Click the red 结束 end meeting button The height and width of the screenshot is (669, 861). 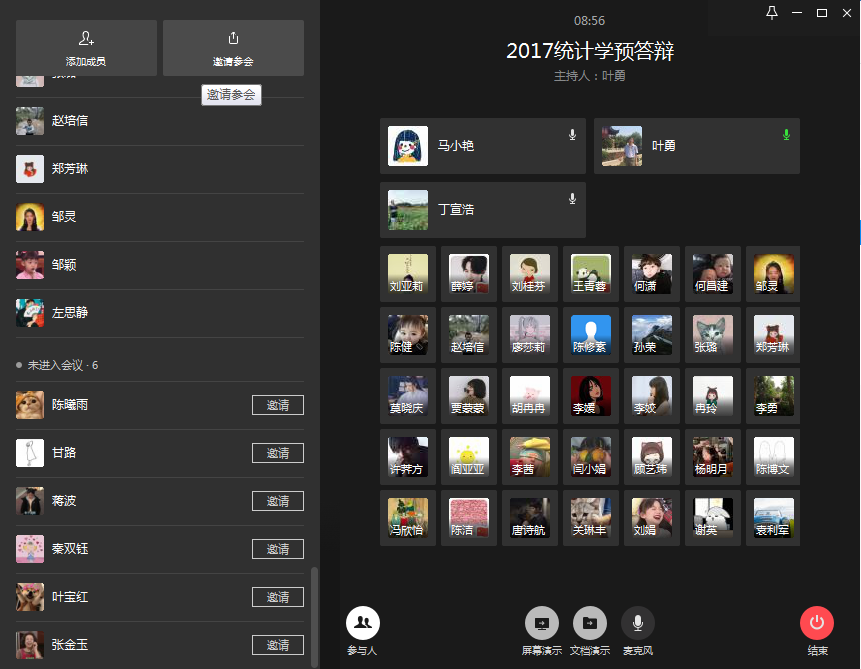(817, 623)
